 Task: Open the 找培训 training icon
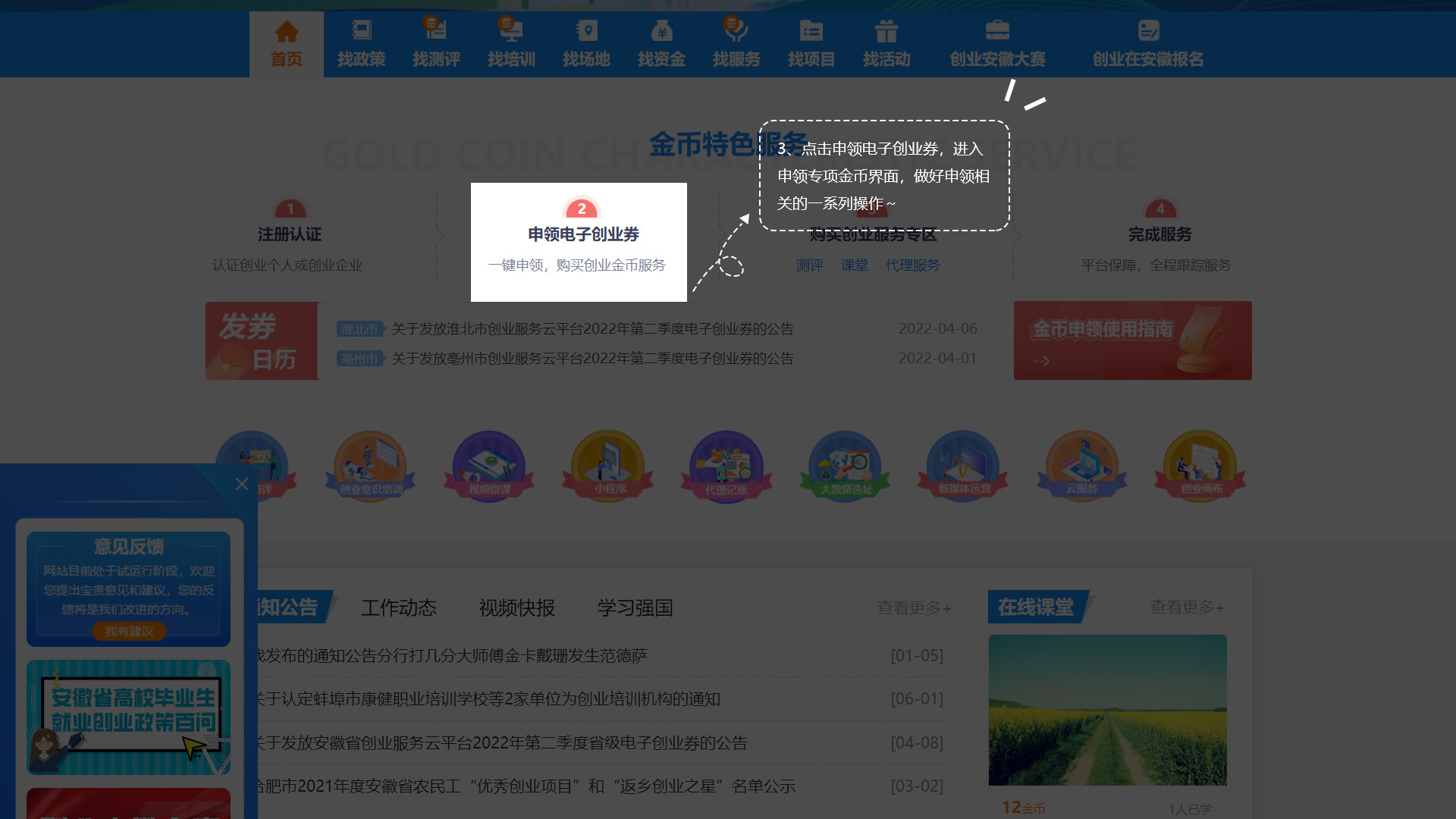click(510, 29)
